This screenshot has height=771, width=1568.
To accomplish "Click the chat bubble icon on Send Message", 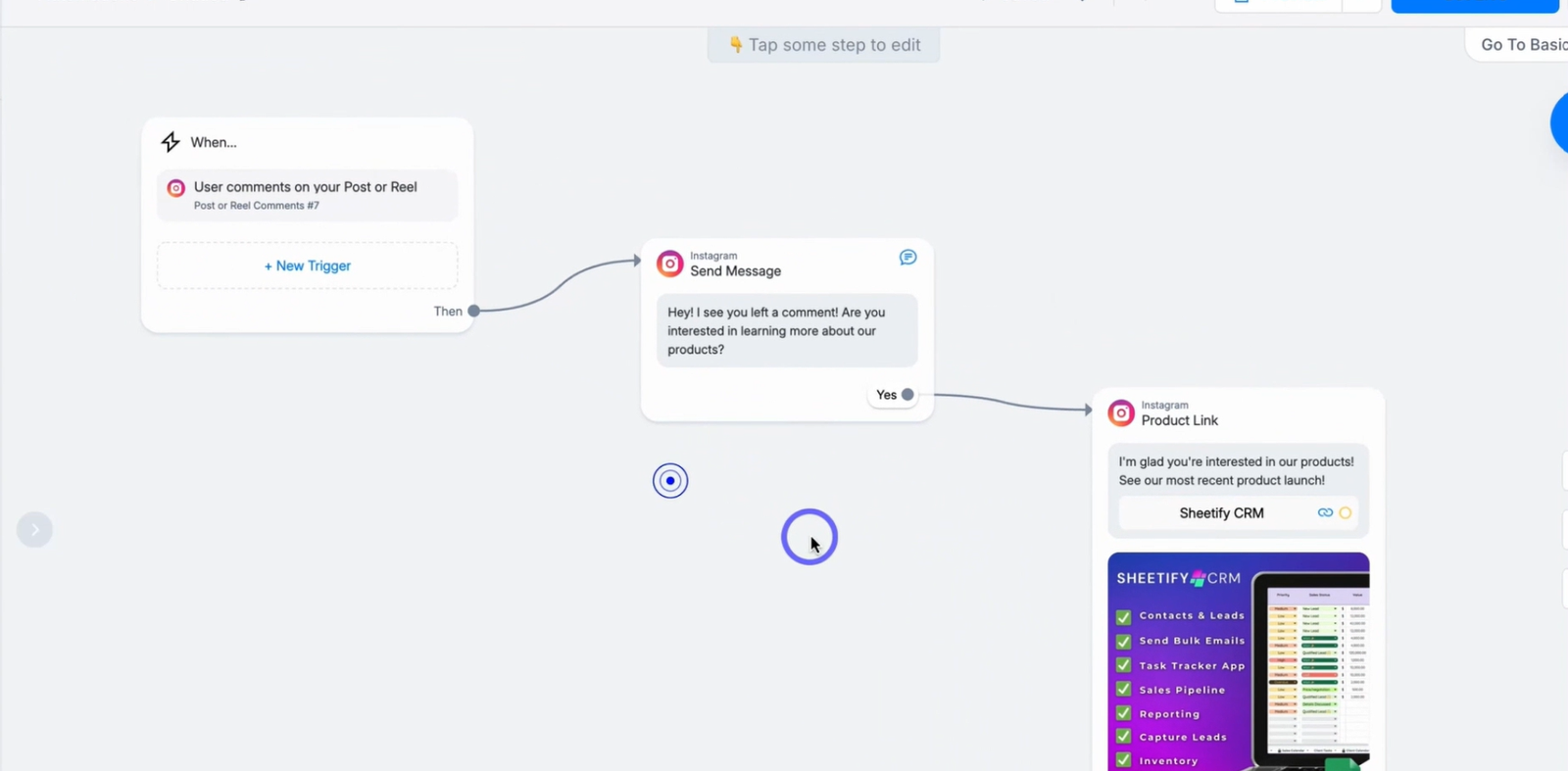I will 907,258.
